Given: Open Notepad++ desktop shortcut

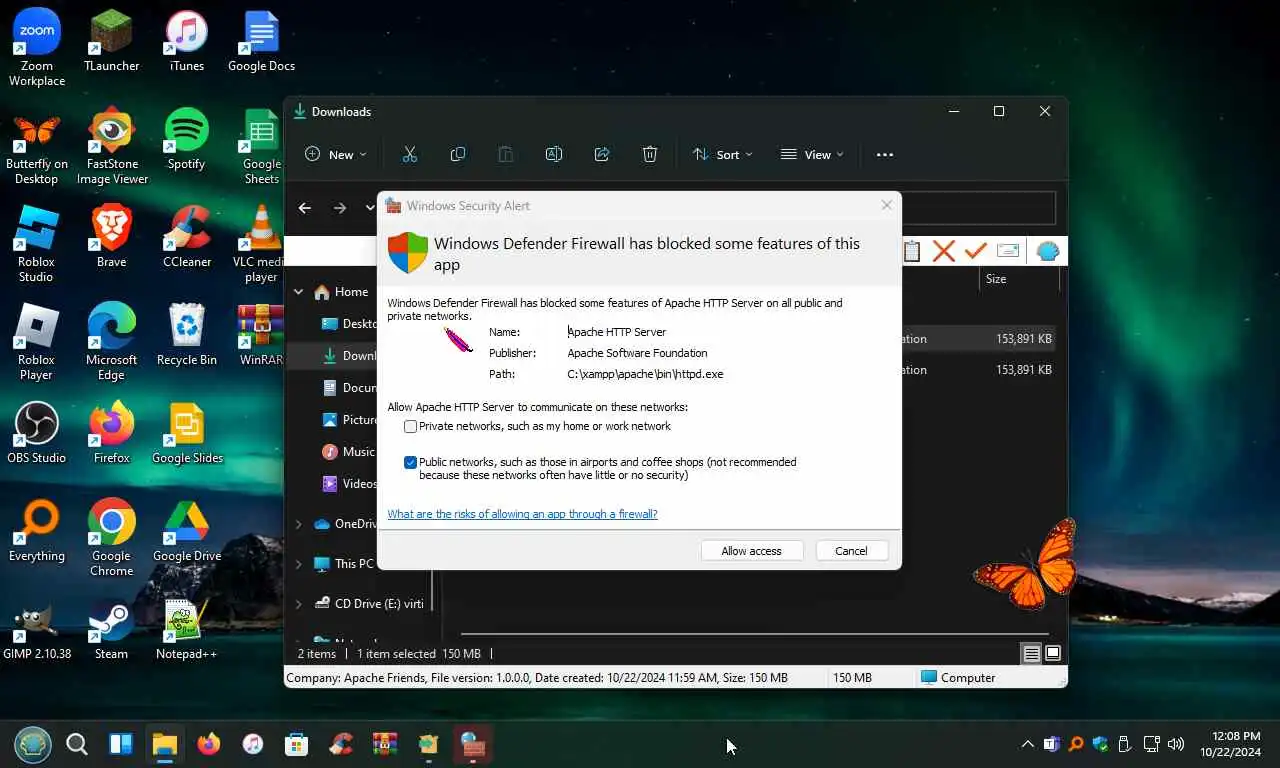Looking at the screenshot, I should pyautogui.click(x=186, y=629).
